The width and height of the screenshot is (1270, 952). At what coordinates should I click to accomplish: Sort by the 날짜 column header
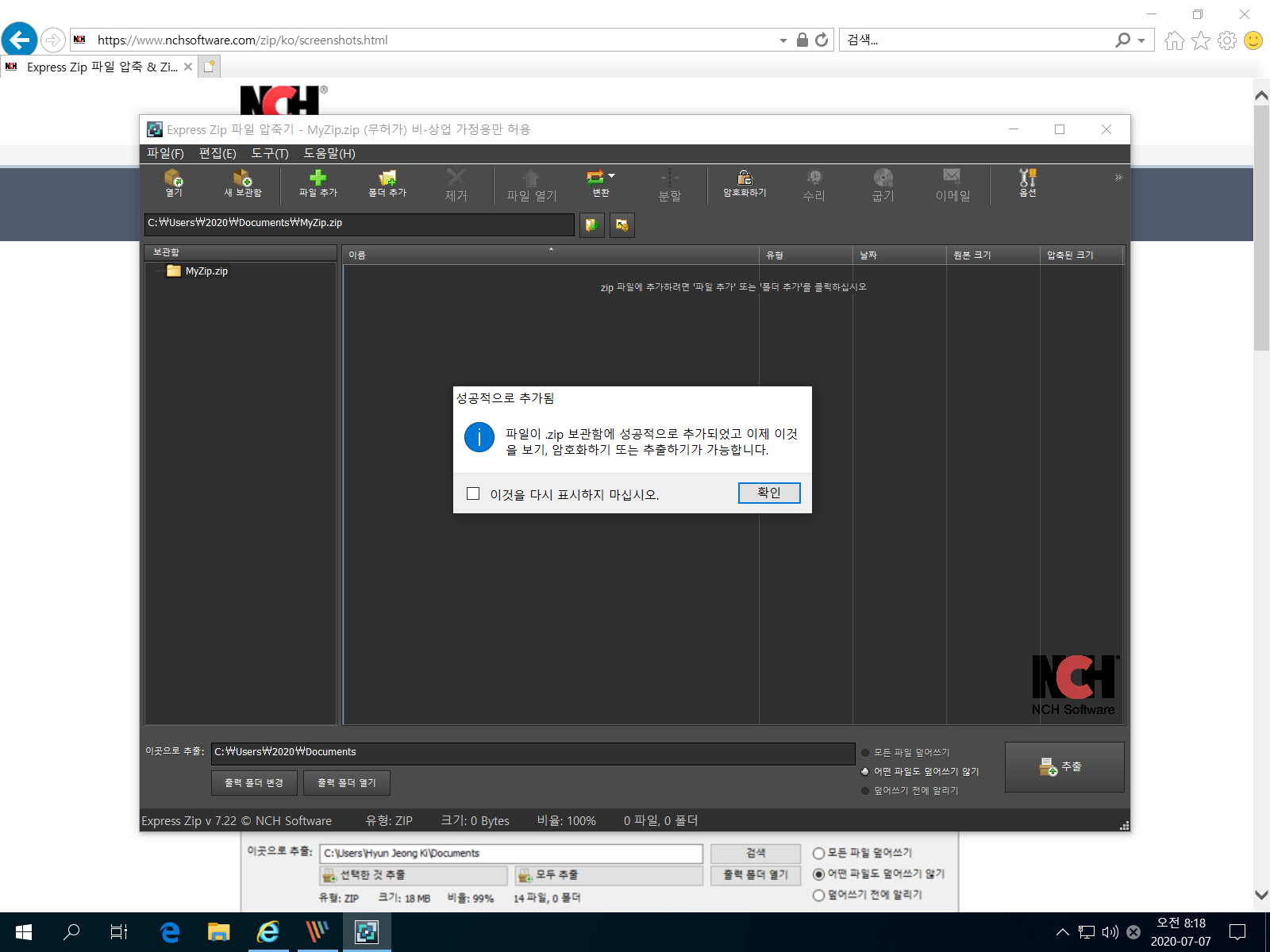899,255
